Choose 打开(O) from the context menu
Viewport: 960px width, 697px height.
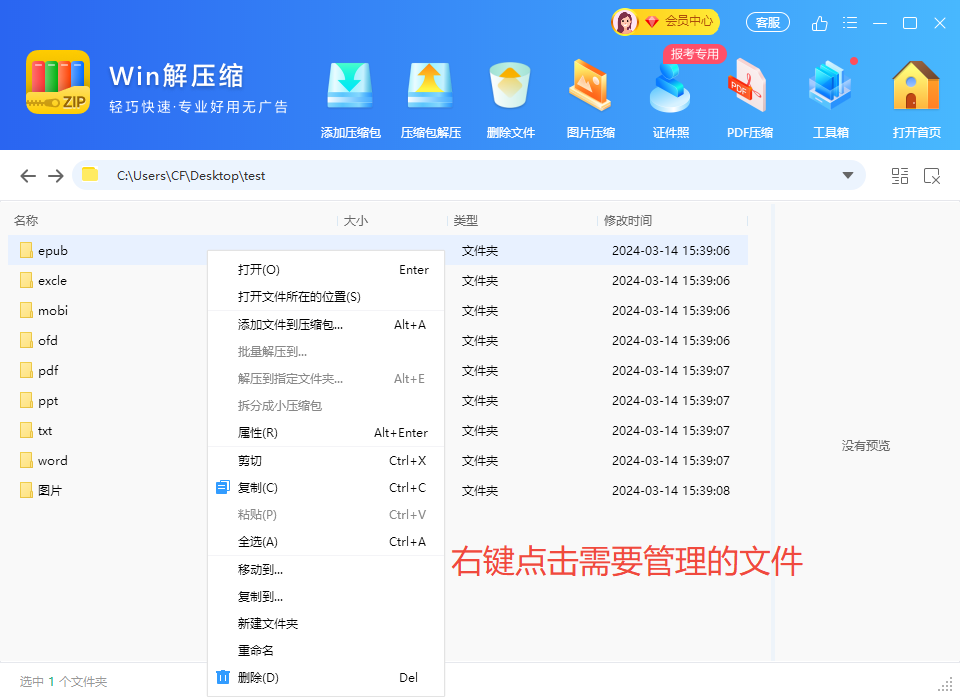pos(326,269)
